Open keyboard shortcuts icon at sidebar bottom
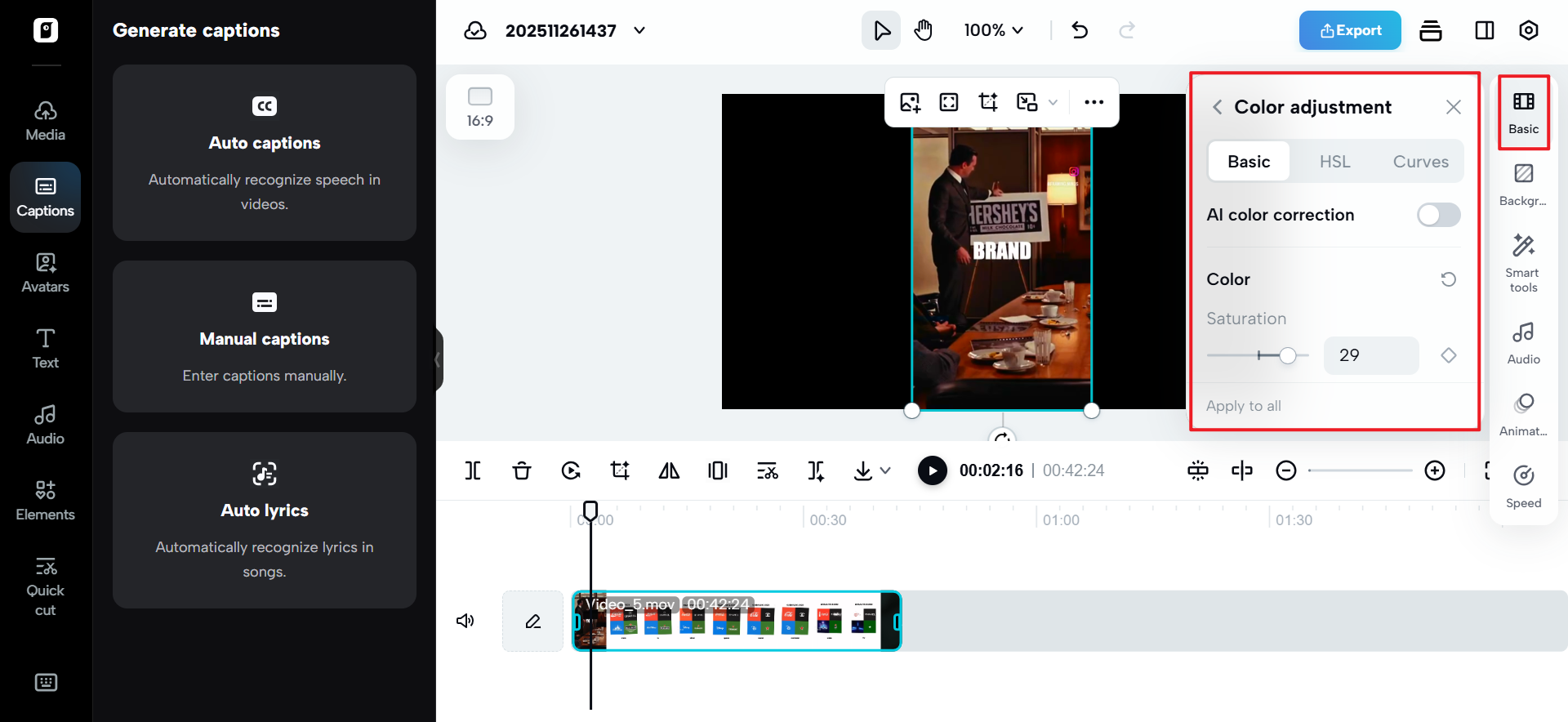Image resolution: width=1568 pixels, height=722 pixels. (x=46, y=682)
